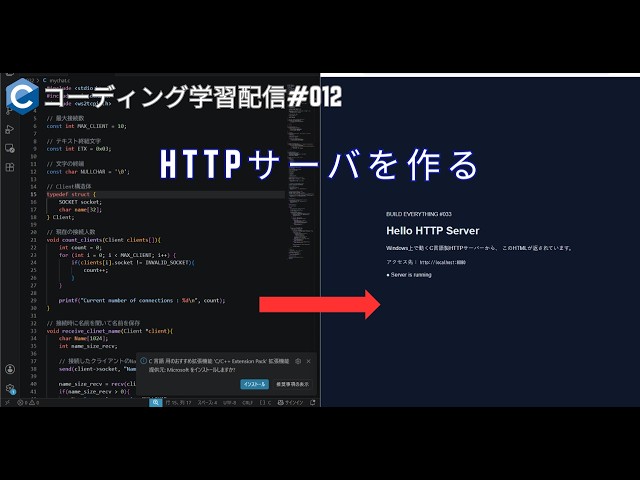Open the Accounts menu in activity bar

[10, 369]
